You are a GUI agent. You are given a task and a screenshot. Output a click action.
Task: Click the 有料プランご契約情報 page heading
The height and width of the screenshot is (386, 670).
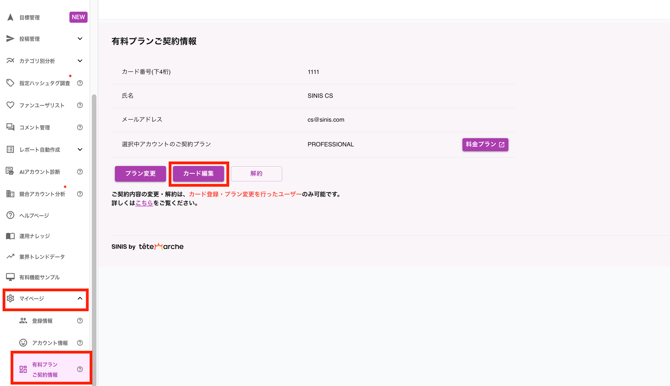coord(154,41)
